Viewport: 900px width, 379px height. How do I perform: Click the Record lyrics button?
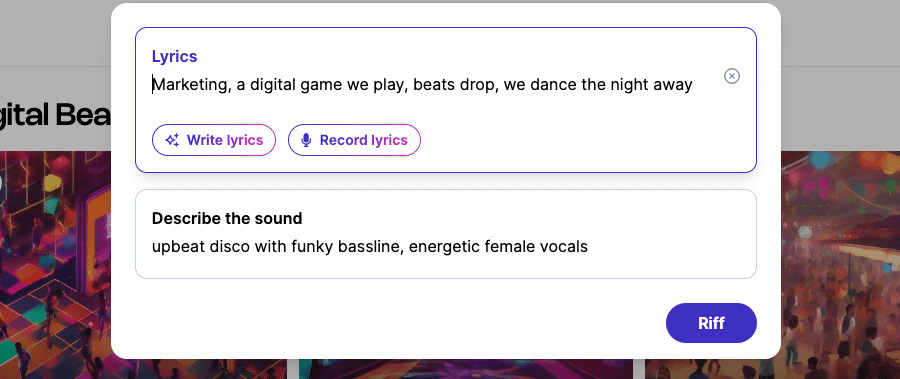coord(354,140)
